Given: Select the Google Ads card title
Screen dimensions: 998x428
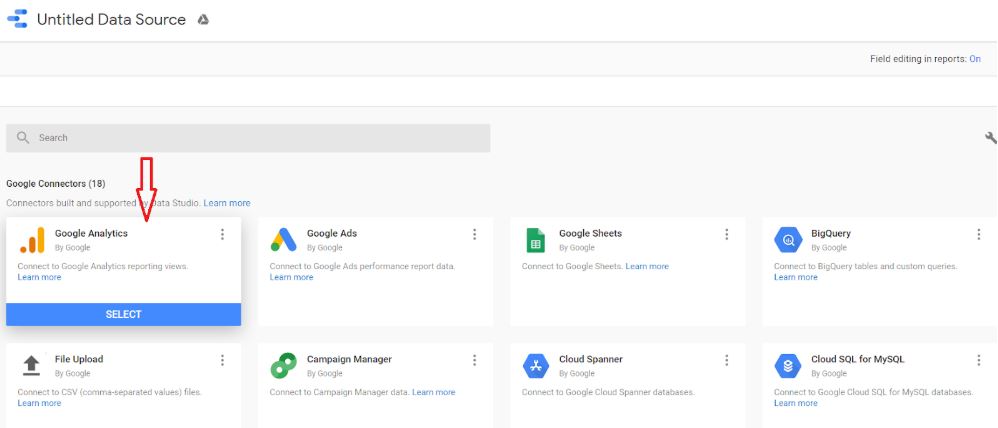Looking at the screenshot, I should (332, 234).
